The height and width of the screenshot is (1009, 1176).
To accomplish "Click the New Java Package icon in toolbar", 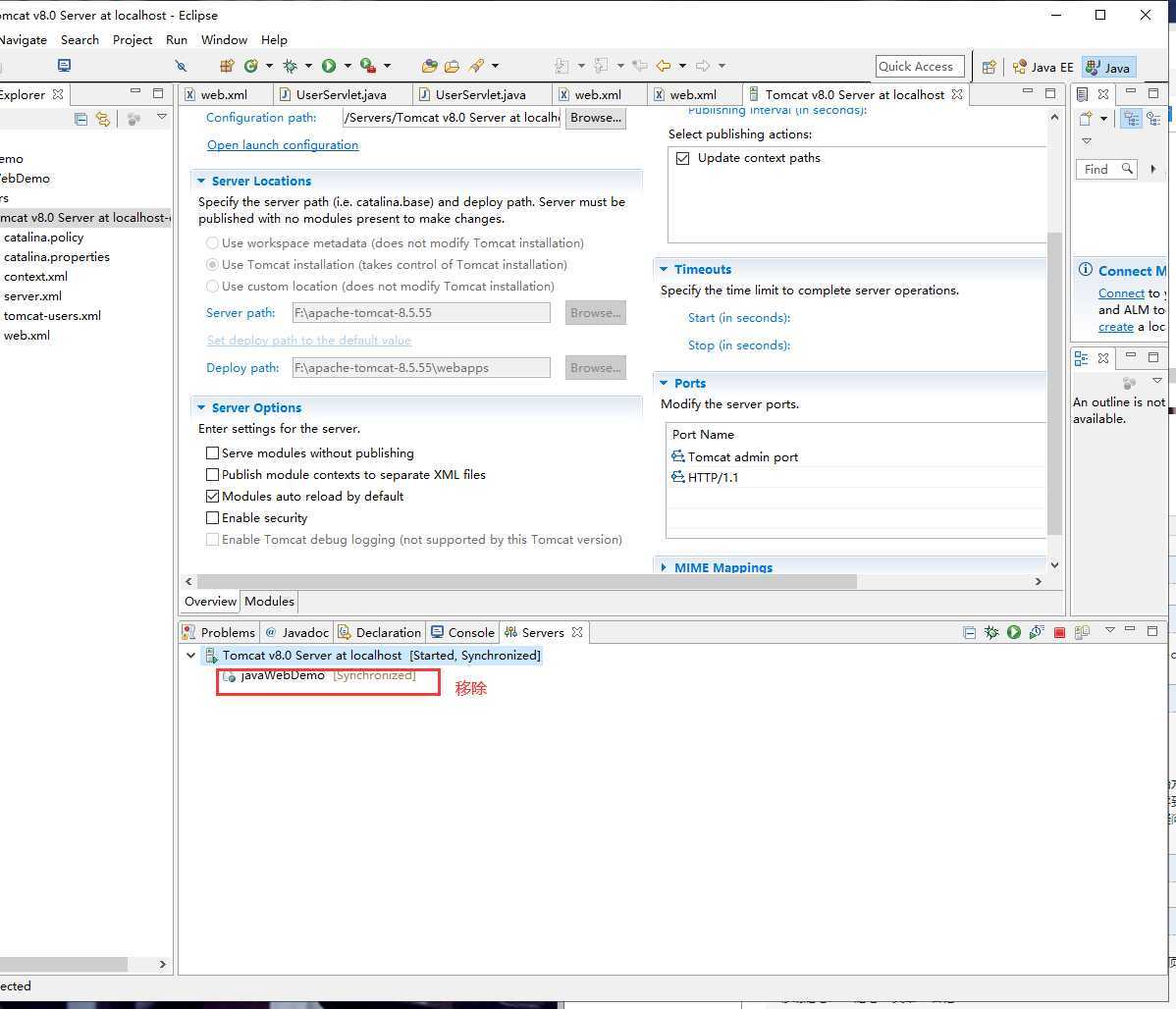I will pos(227,66).
